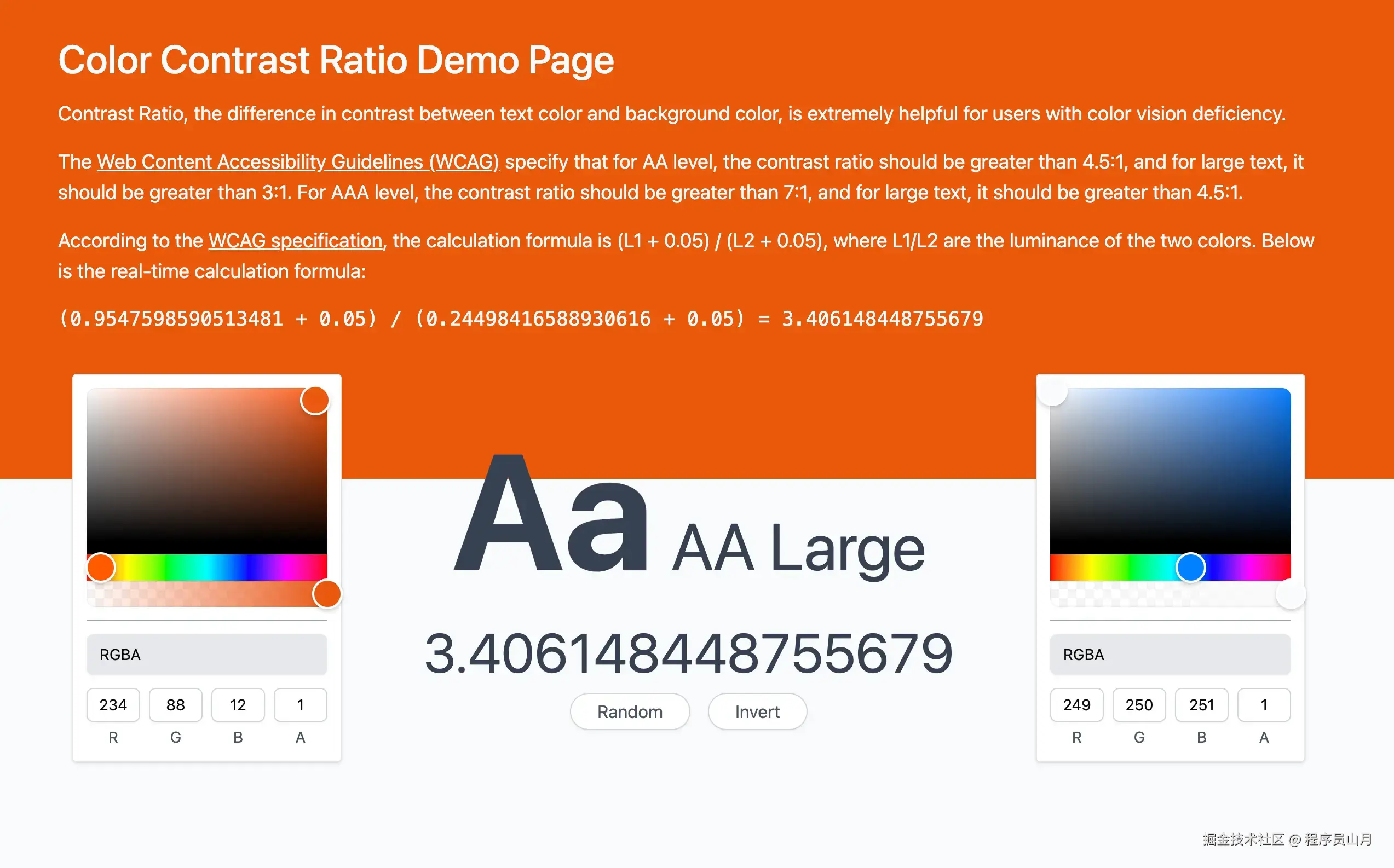
Task: Click the right picker's blue value field 251
Action: tap(1201, 704)
